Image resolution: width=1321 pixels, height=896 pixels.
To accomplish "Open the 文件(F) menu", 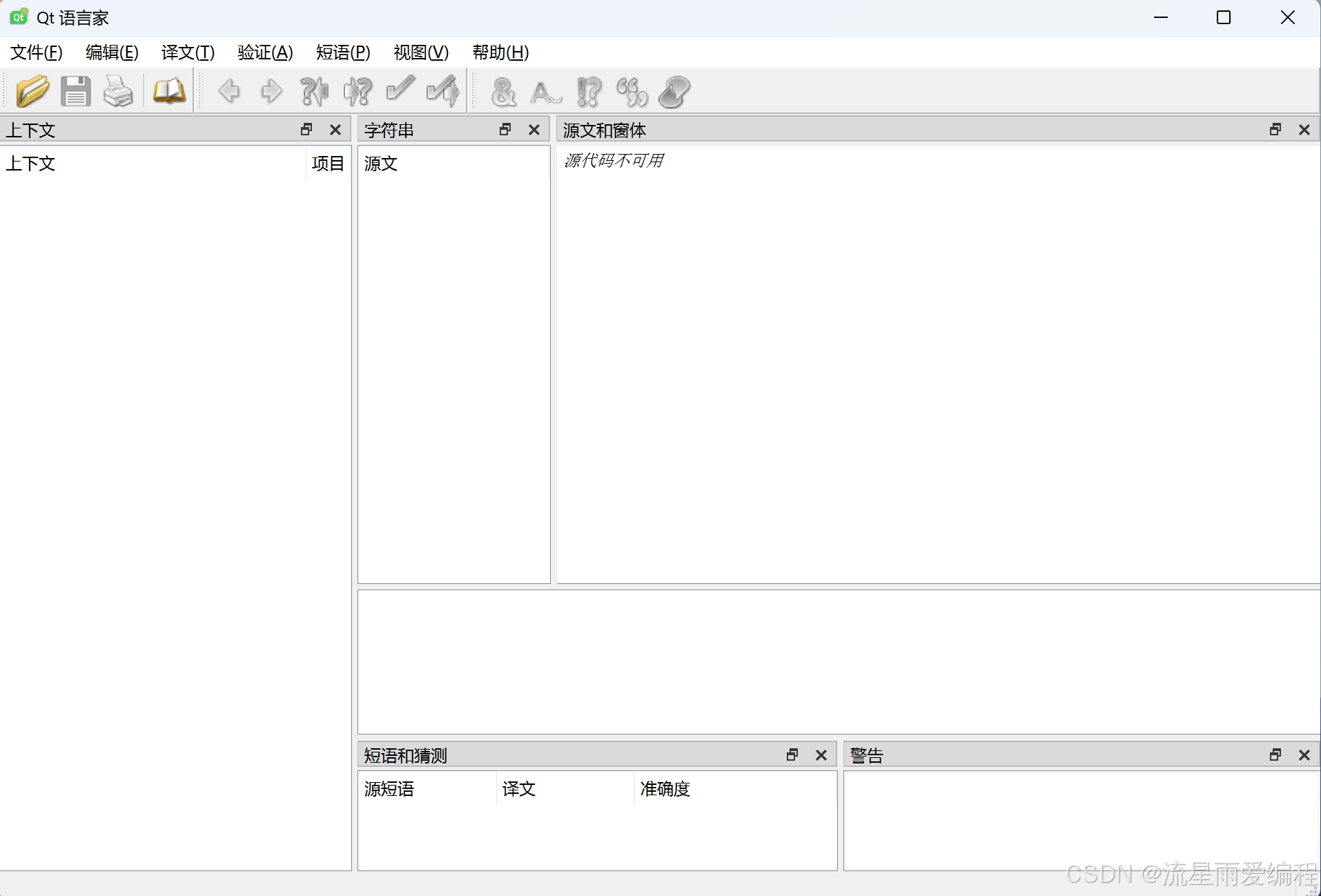I will 37,52.
